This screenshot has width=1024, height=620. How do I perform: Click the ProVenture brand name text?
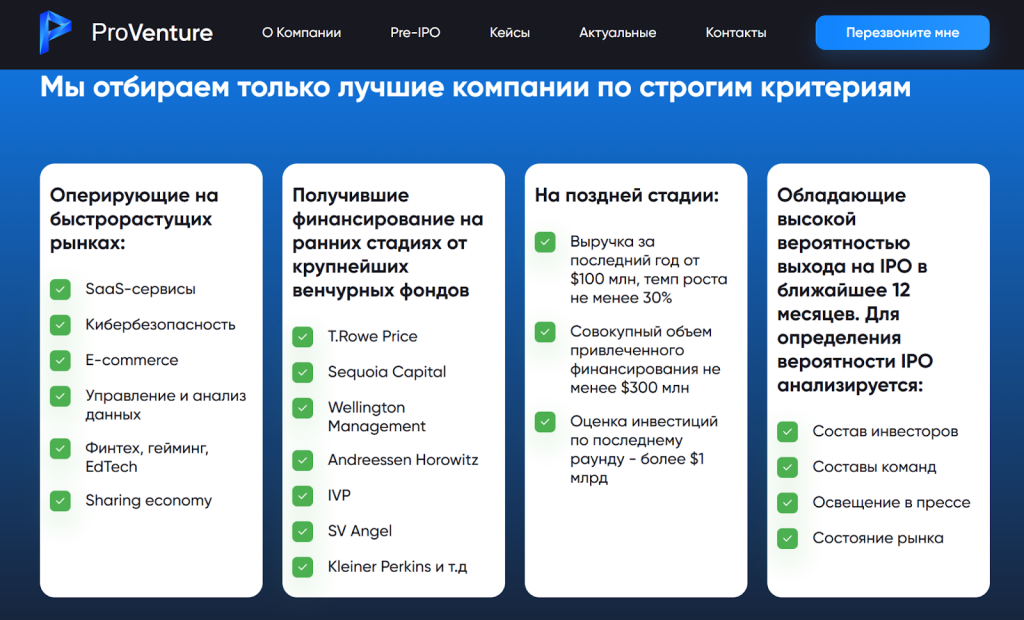(152, 33)
